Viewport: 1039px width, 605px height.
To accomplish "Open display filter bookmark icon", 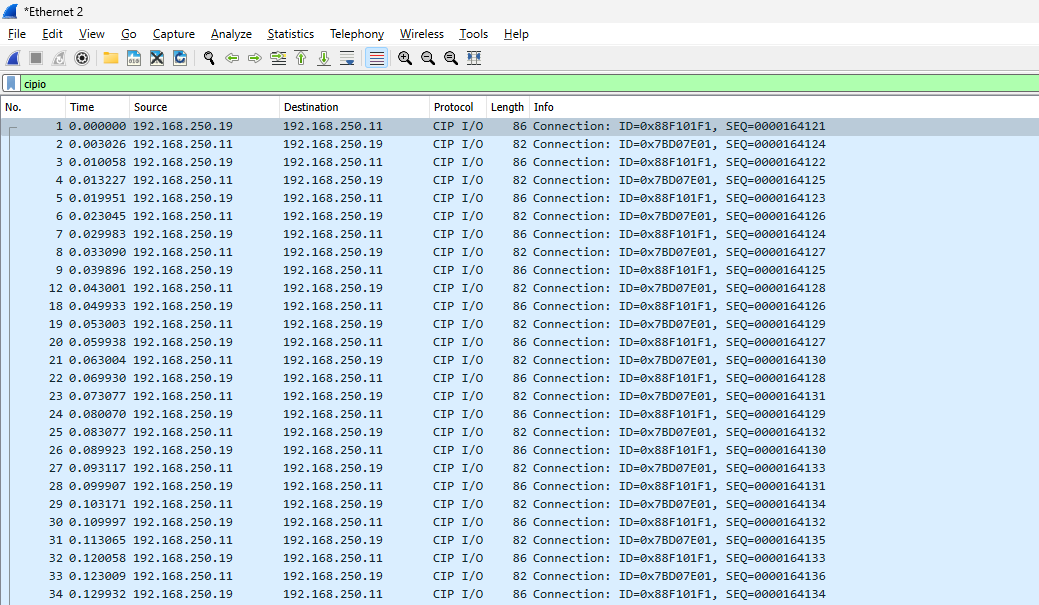I will point(11,83).
